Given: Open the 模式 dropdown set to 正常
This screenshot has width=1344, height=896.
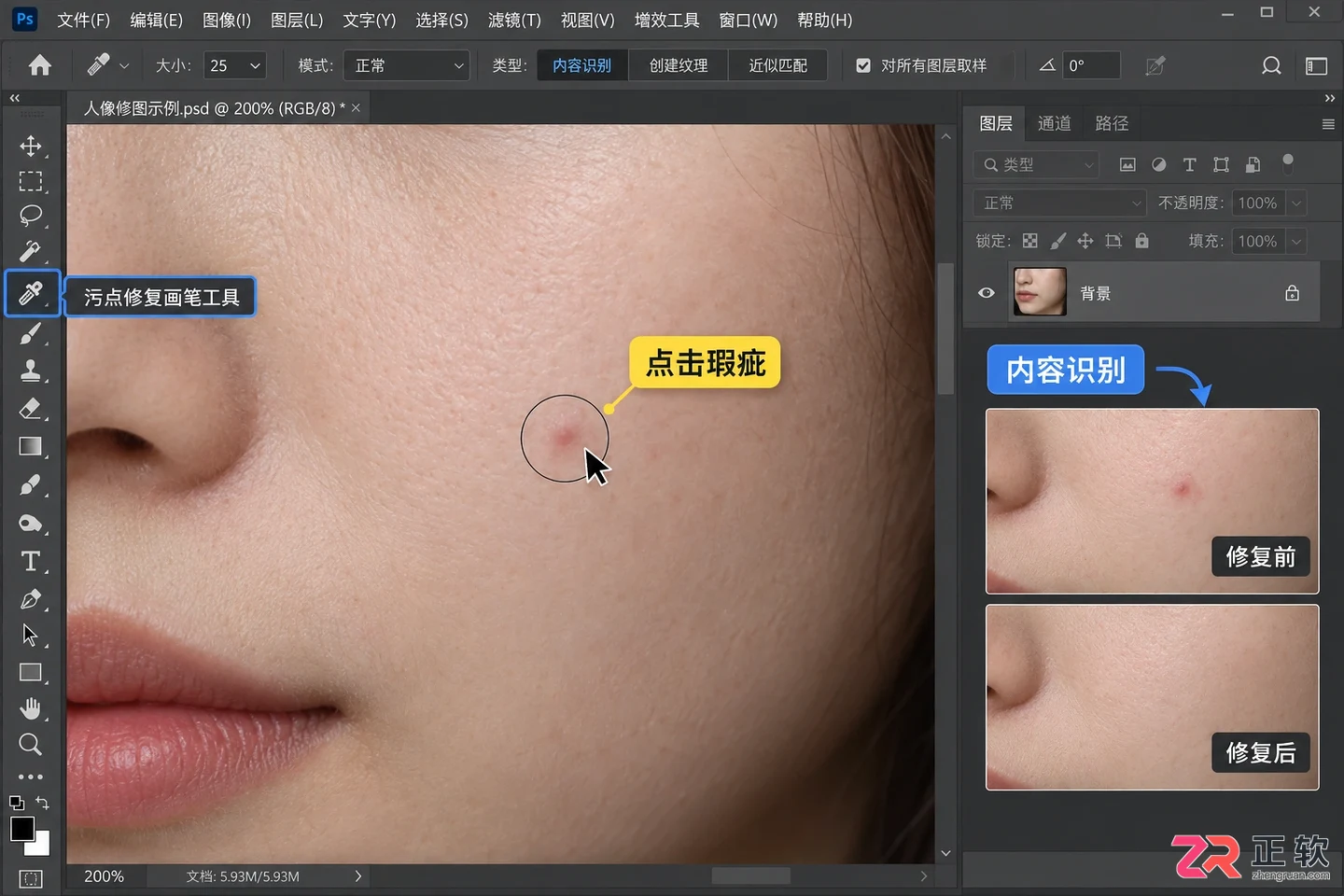Looking at the screenshot, I should (x=406, y=65).
